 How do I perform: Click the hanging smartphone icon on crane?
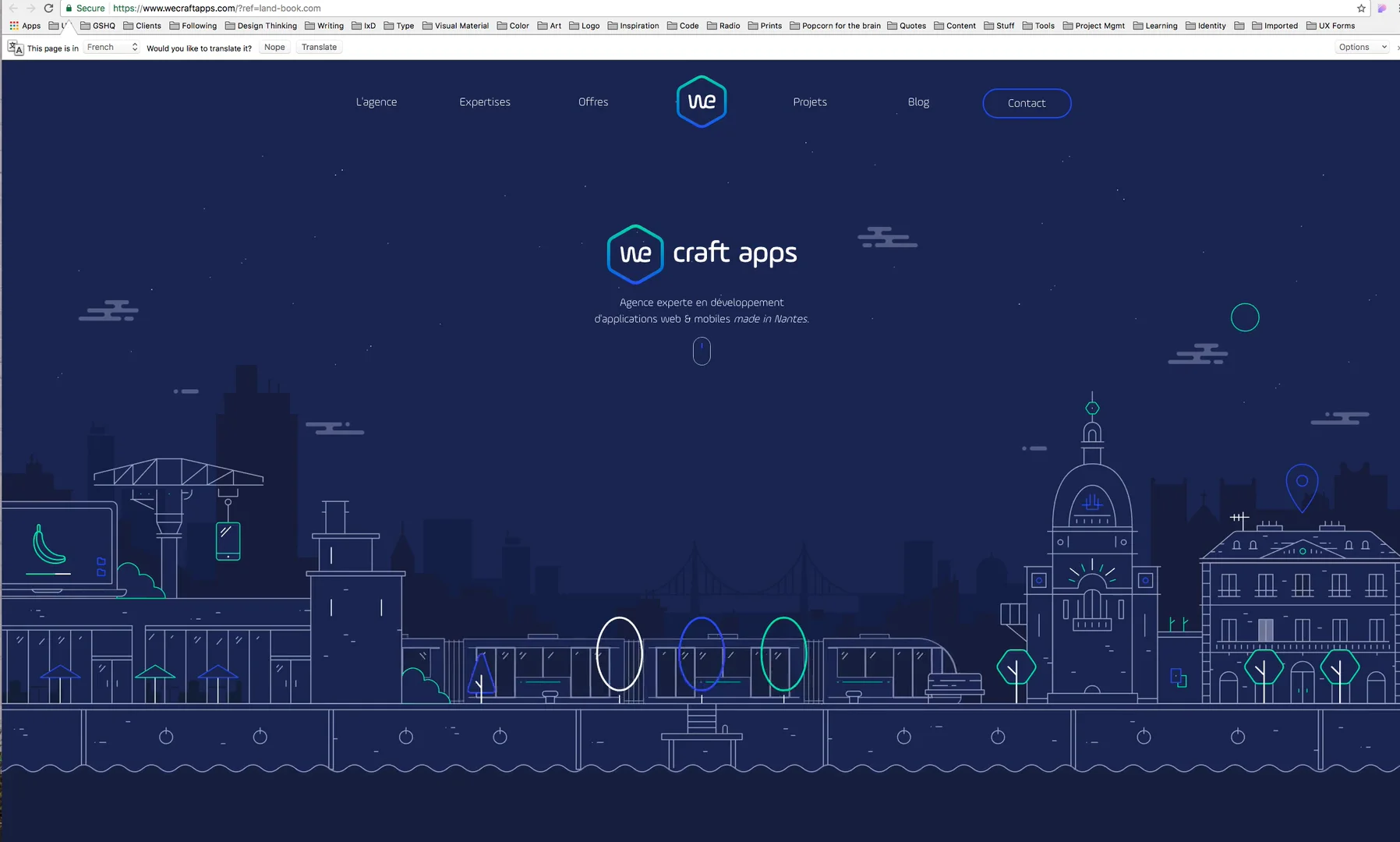coord(228,540)
